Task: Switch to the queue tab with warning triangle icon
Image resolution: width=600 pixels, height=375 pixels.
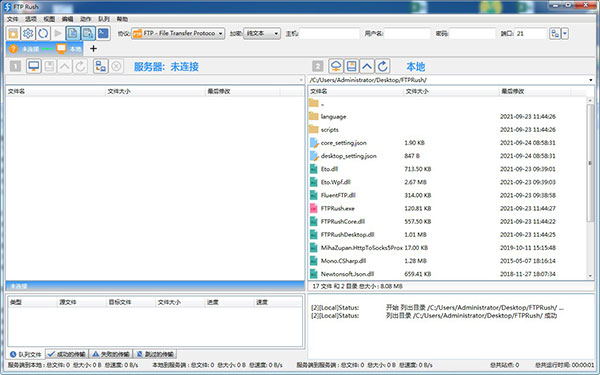Action: [x=111, y=354]
